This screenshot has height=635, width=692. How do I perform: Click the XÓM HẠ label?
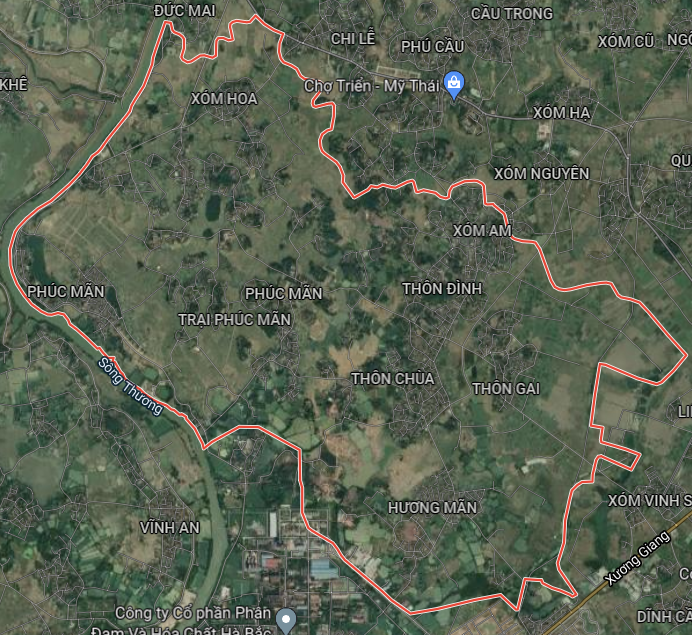[x=561, y=113]
